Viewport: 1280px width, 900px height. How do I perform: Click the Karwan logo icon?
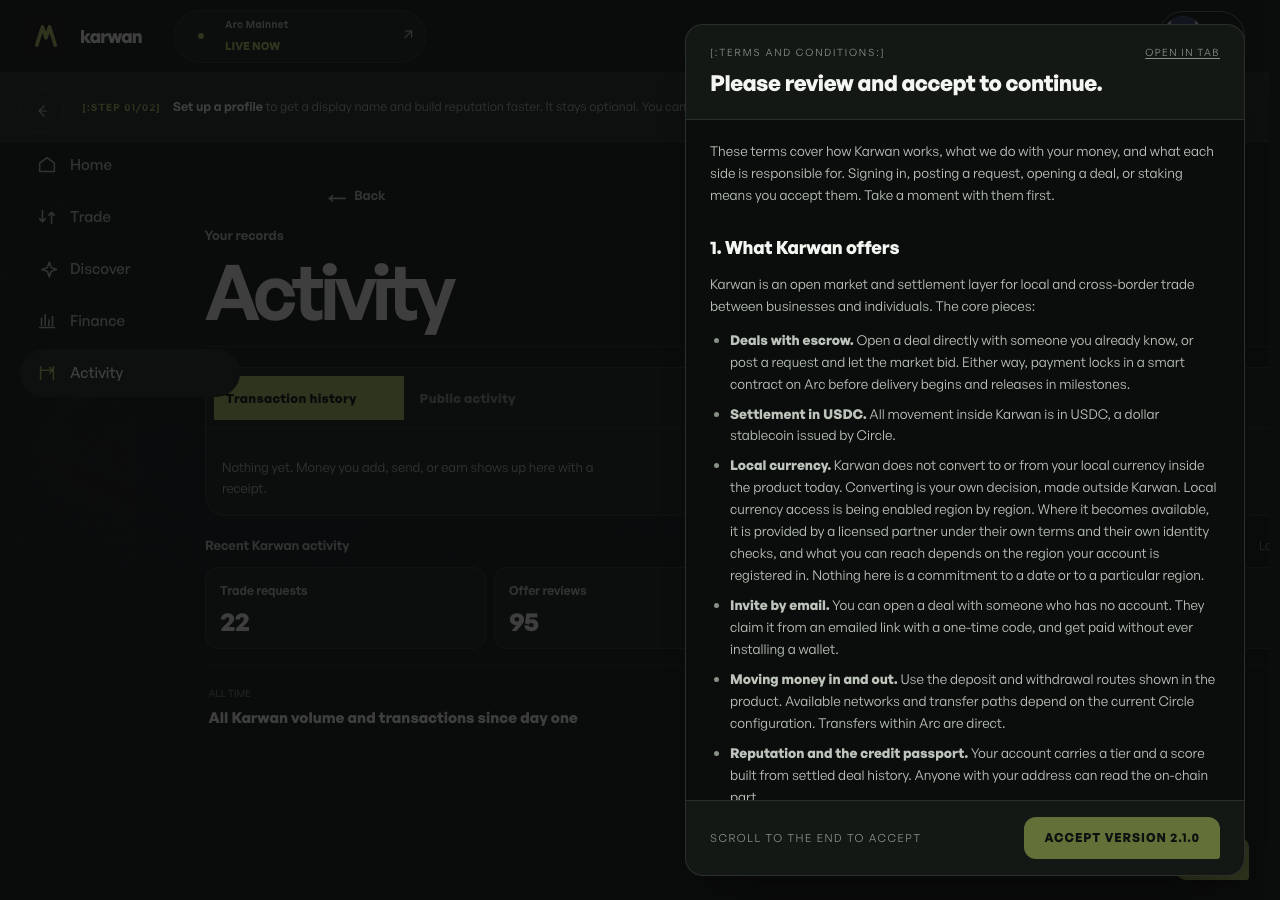[x=46, y=36]
